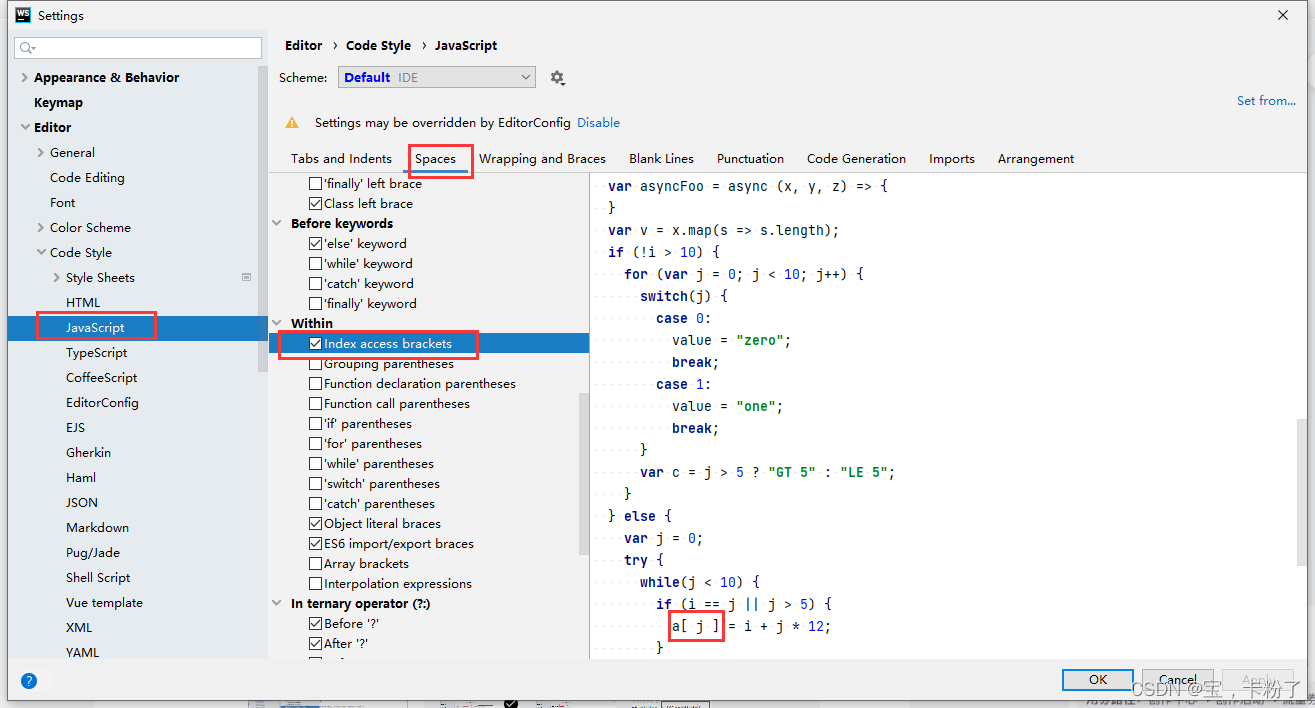The height and width of the screenshot is (708, 1315).
Task: Select Markdown code style
Action: [x=97, y=528]
